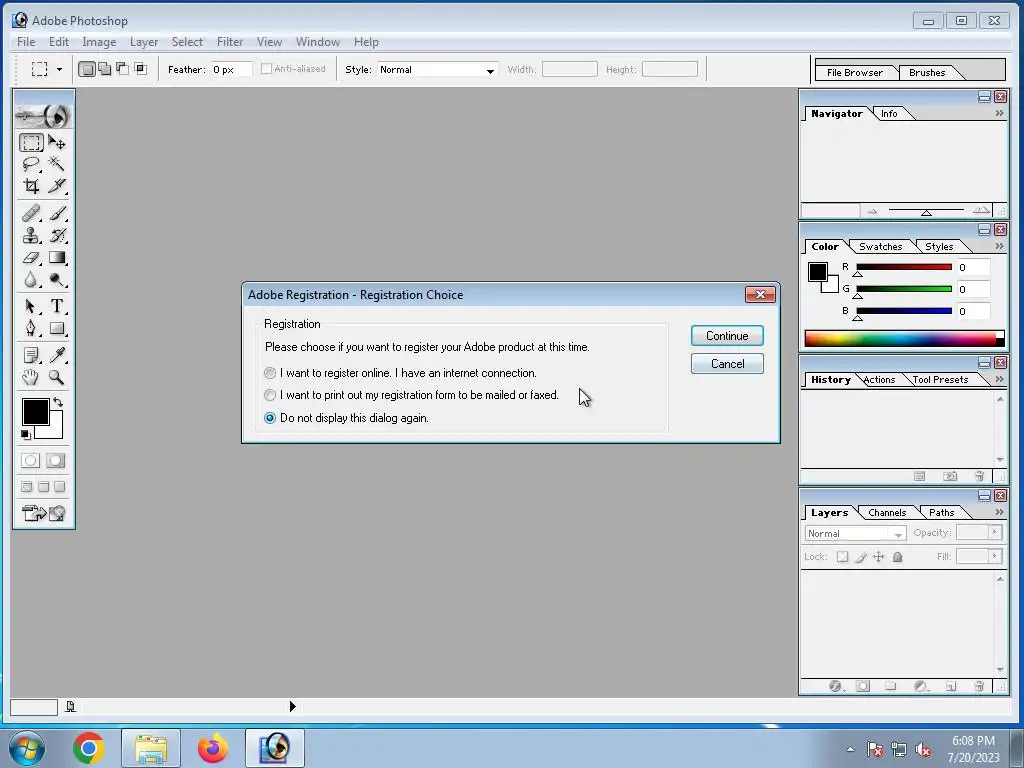Image resolution: width=1024 pixels, height=768 pixels.
Task: Open the Layers palette options menu
Action: tap(999, 513)
